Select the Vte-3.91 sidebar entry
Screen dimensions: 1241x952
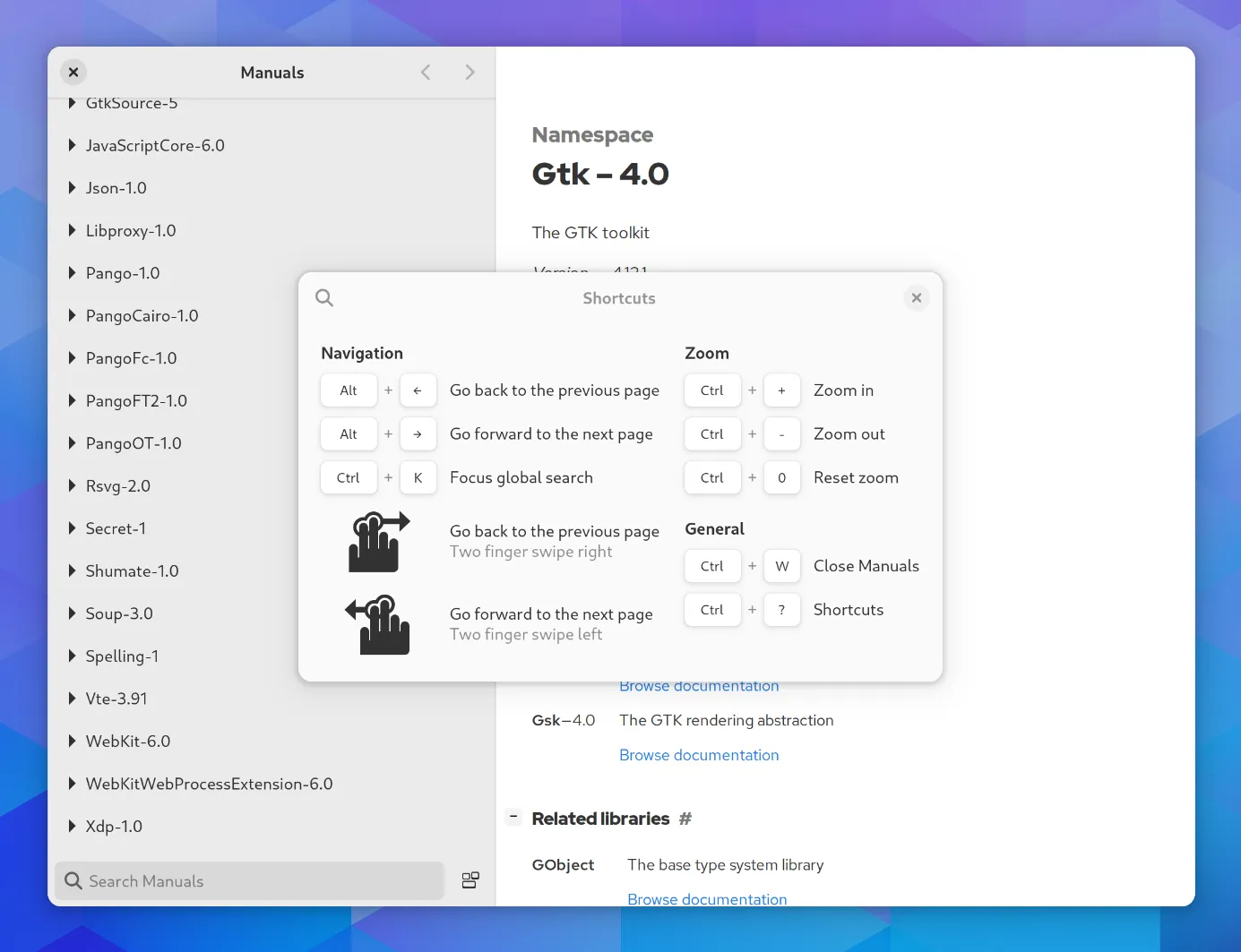[116, 699]
